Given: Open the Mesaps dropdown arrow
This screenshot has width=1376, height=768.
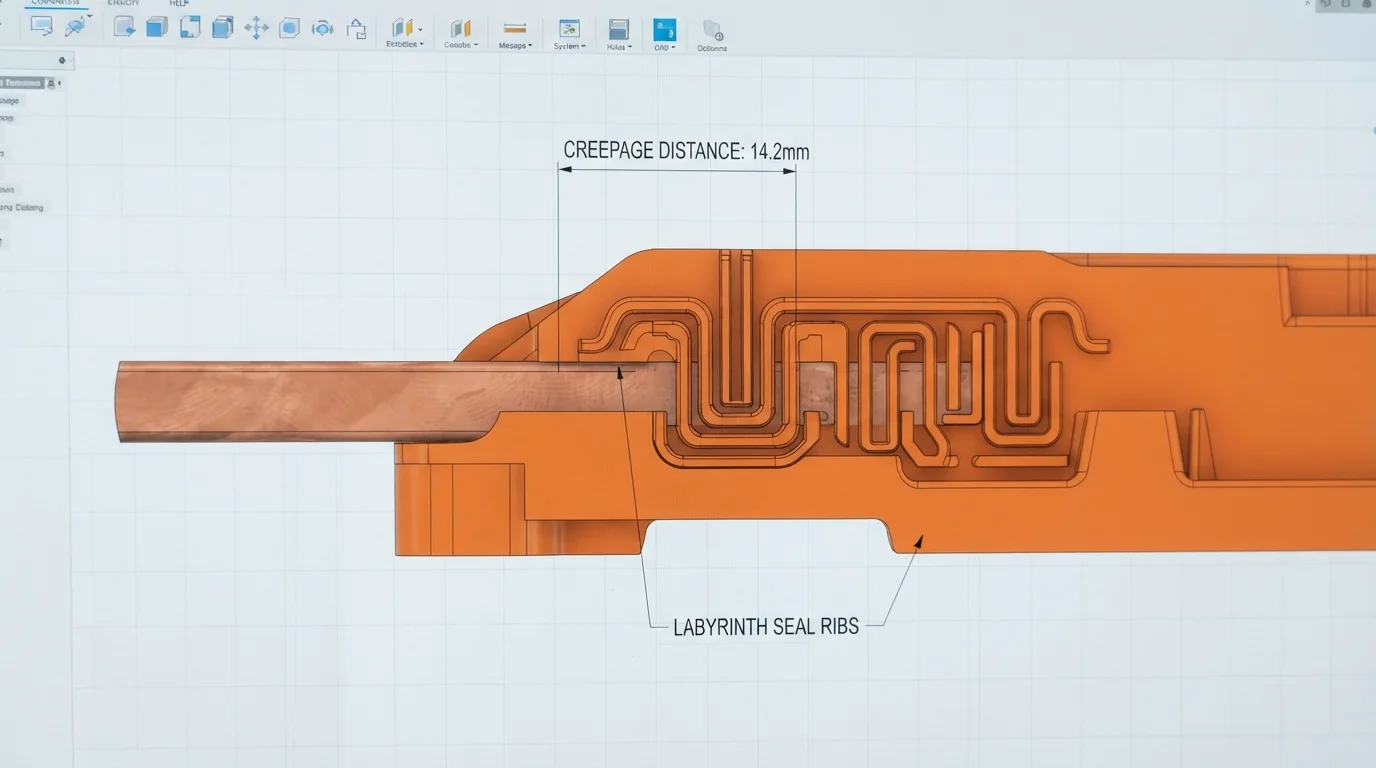Looking at the screenshot, I should (x=529, y=46).
